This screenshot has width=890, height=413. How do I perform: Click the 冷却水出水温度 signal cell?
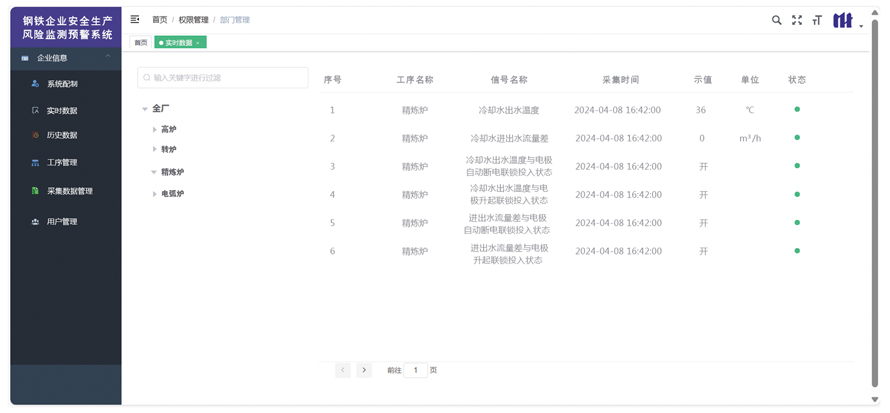pos(509,110)
